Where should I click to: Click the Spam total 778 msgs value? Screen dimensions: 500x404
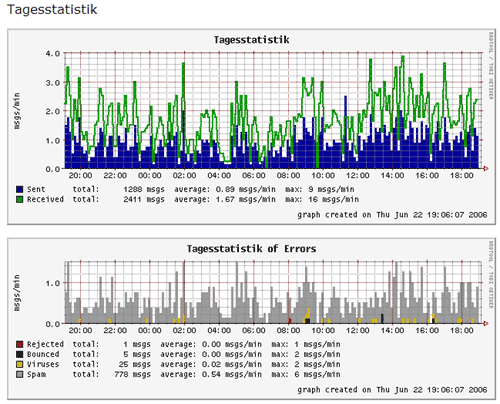click(x=132, y=374)
